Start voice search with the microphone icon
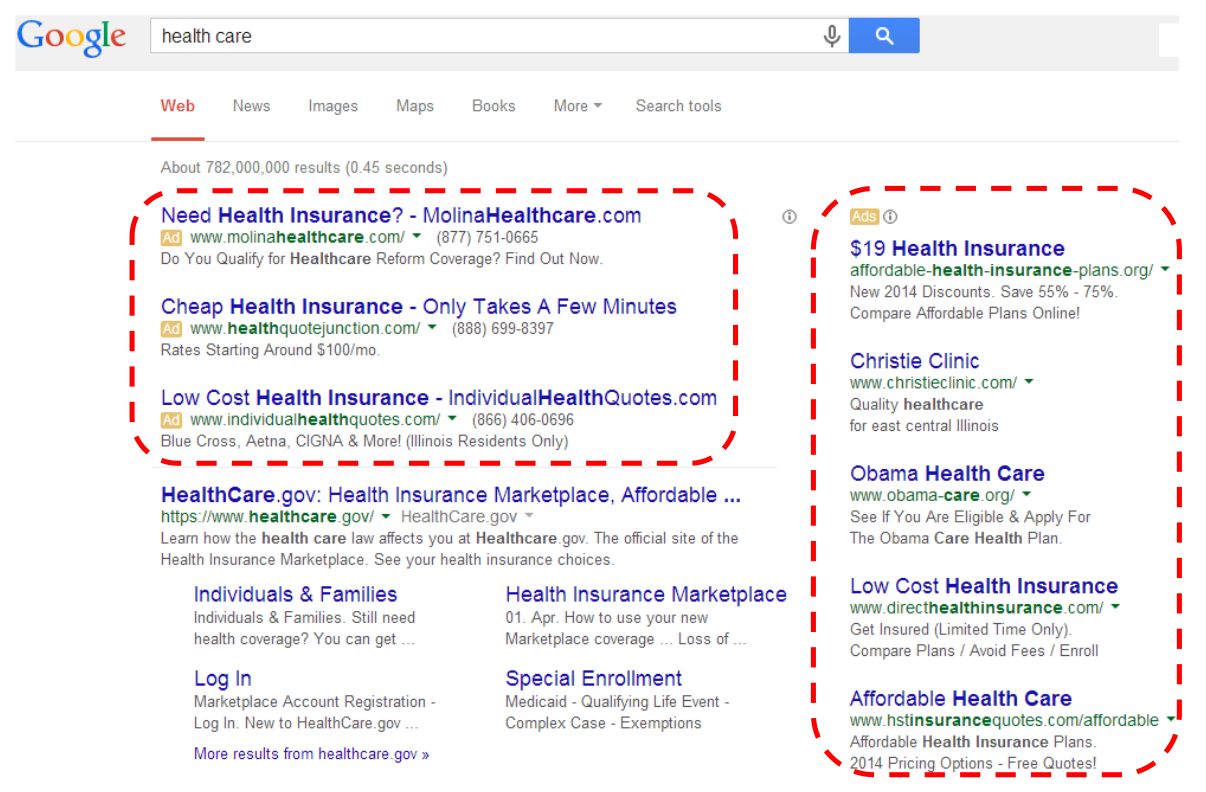The height and width of the screenshot is (792, 1206). click(x=831, y=37)
